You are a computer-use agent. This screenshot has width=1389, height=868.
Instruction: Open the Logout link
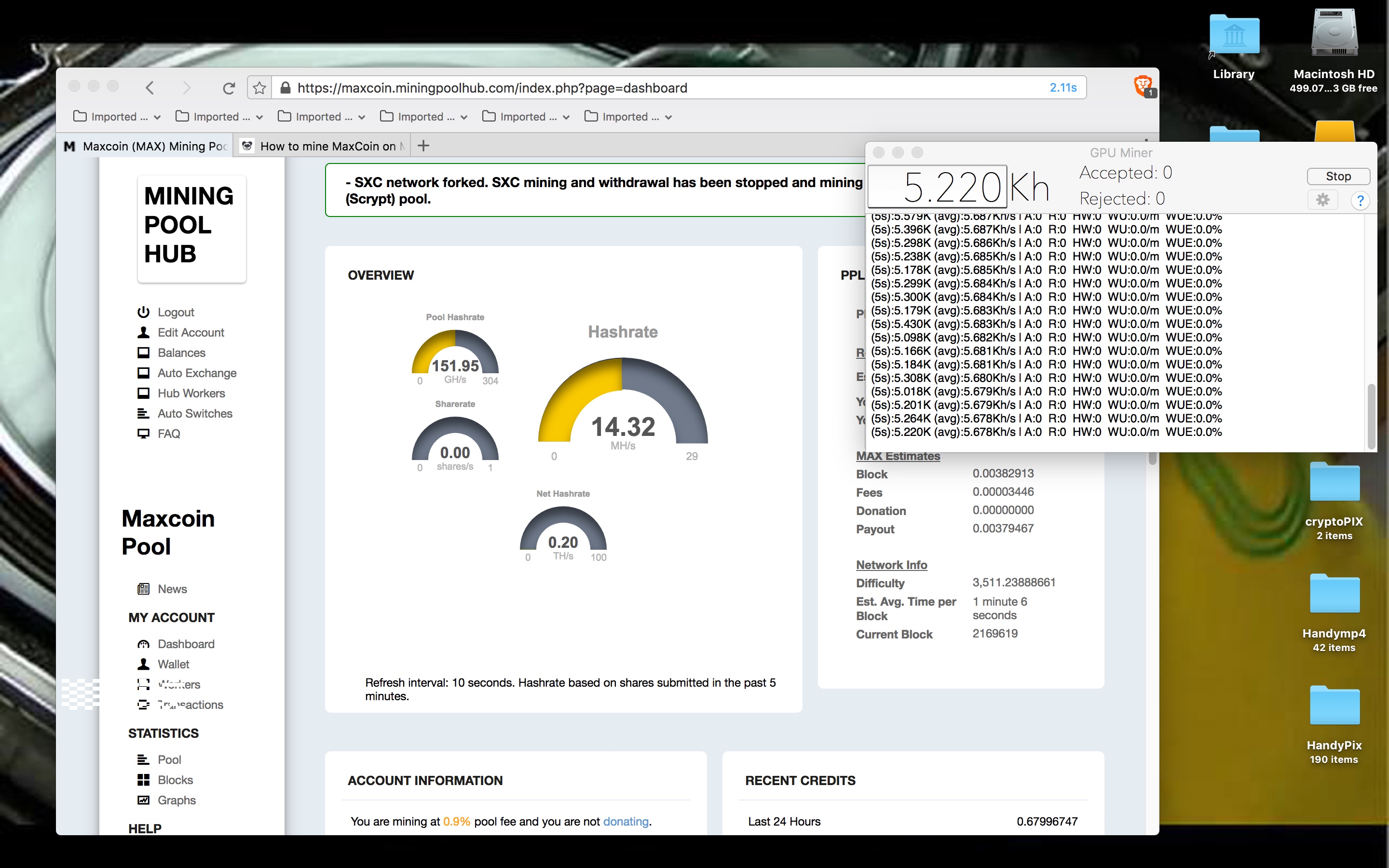coord(176,312)
